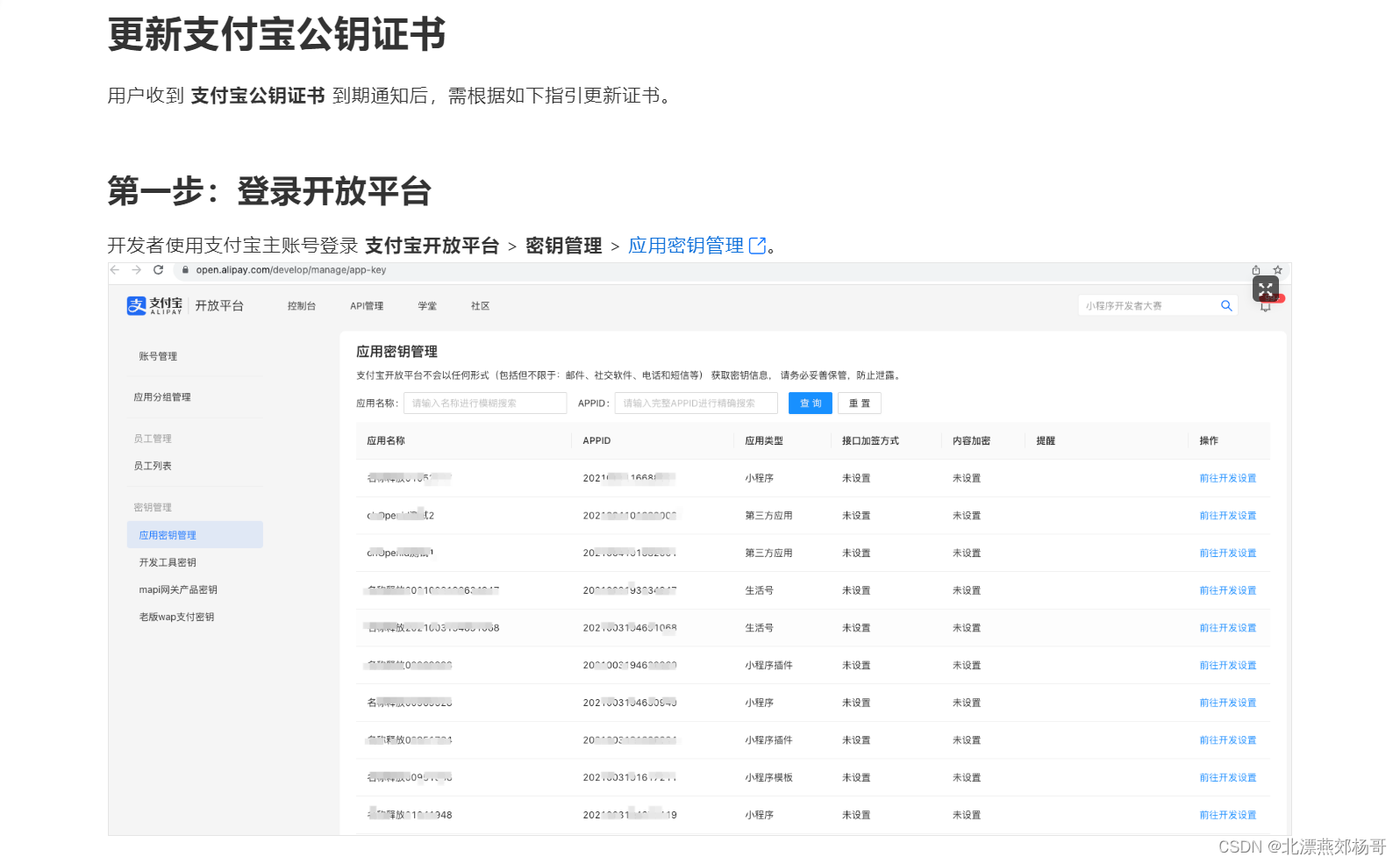Screen dimensions: 1400x864
Task: Click the 应用名称 column header
Action: (x=386, y=441)
